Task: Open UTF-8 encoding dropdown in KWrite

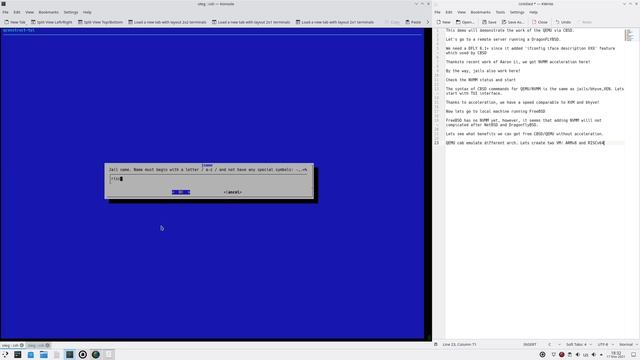Action: [x=606, y=344]
